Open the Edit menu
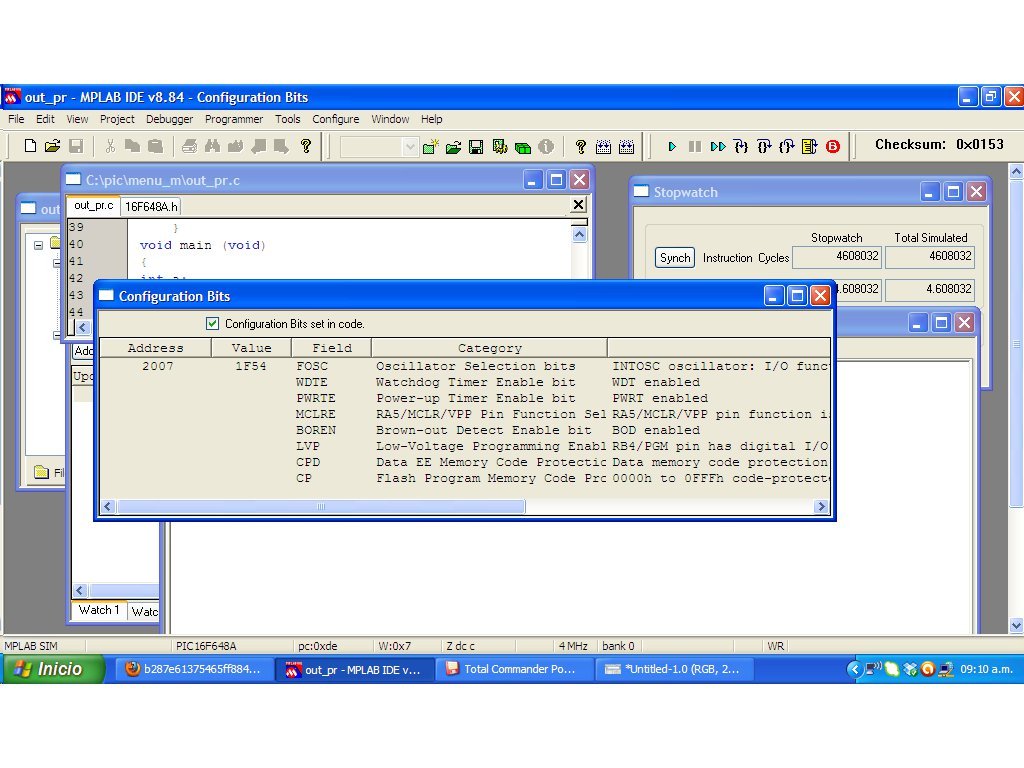The width and height of the screenshot is (1024, 768). pyautogui.click(x=45, y=119)
